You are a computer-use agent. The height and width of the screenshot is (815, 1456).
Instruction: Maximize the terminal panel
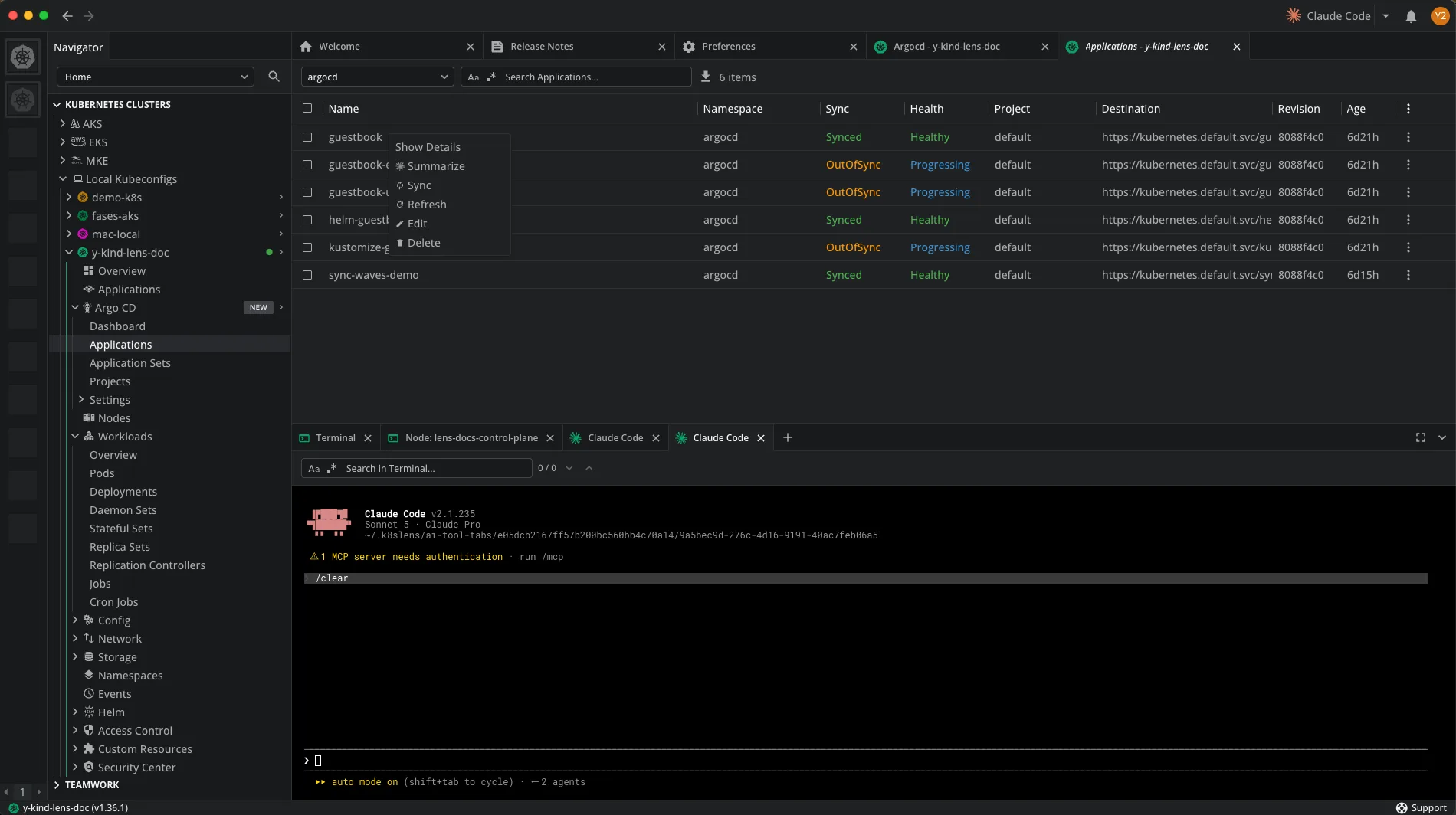pyautogui.click(x=1421, y=437)
